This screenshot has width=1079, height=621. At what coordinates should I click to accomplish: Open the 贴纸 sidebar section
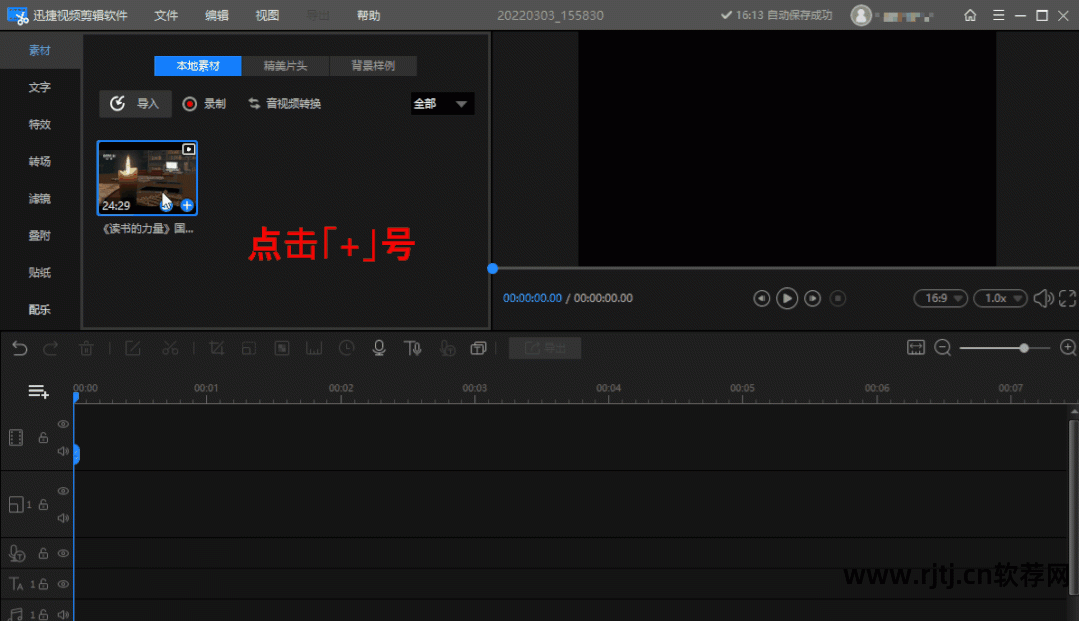40,273
